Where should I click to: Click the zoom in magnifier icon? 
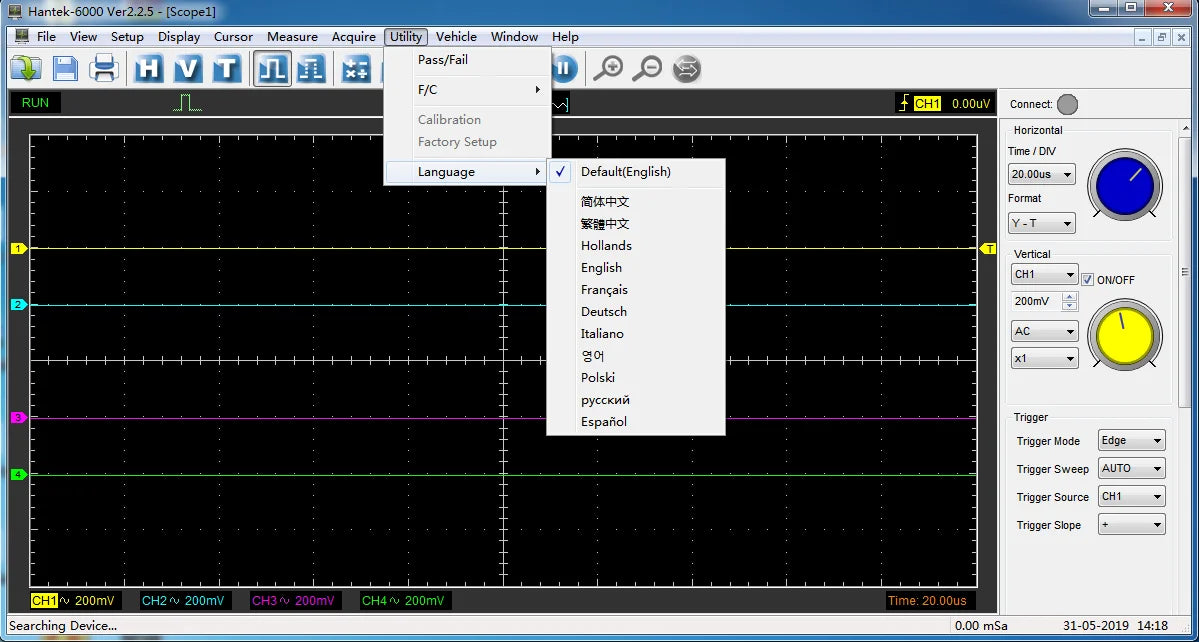click(608, 69)
